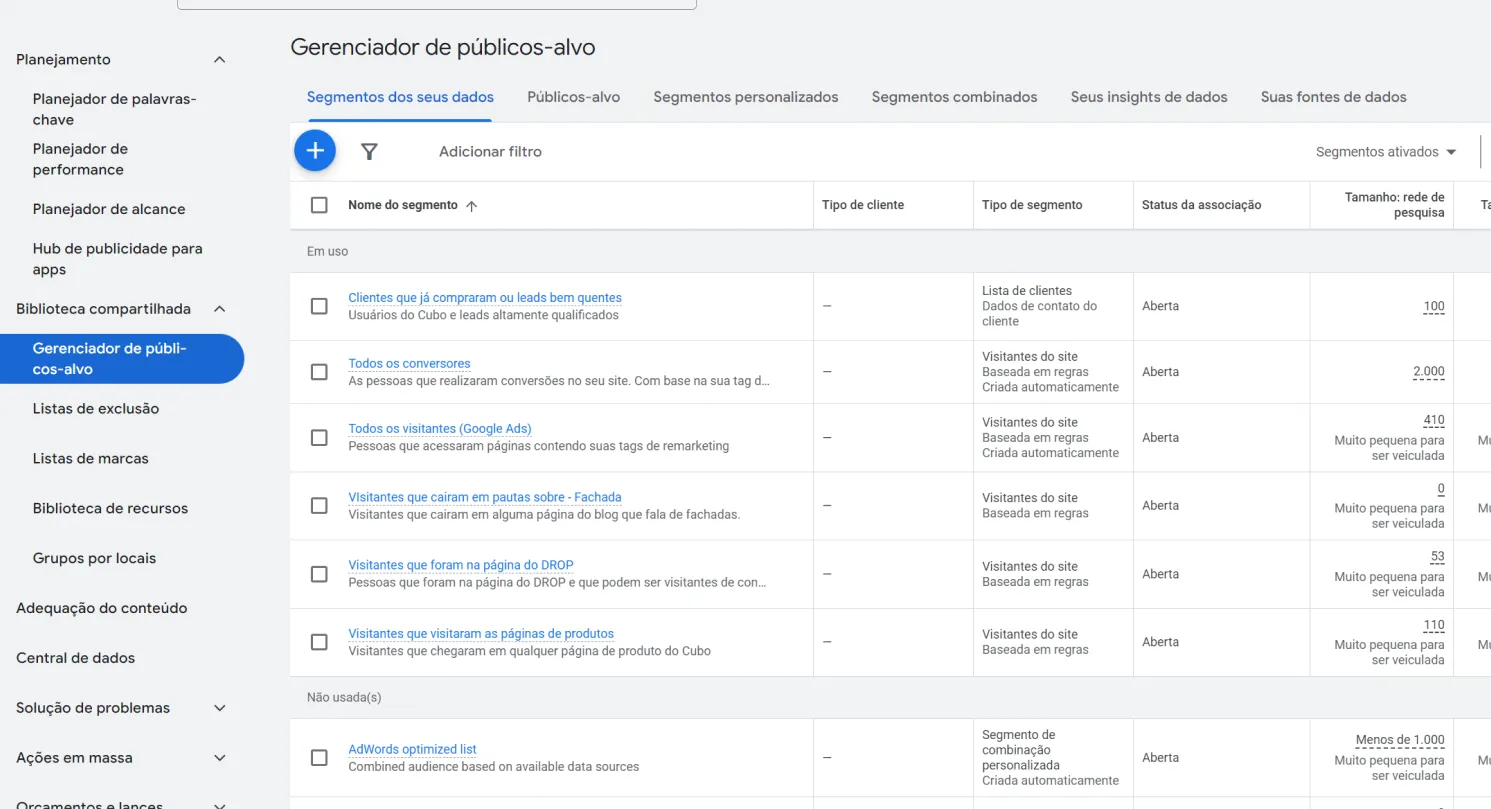Open Planejador de palavras-chave in sidebar
The image size is (1491, 809).
114,109
